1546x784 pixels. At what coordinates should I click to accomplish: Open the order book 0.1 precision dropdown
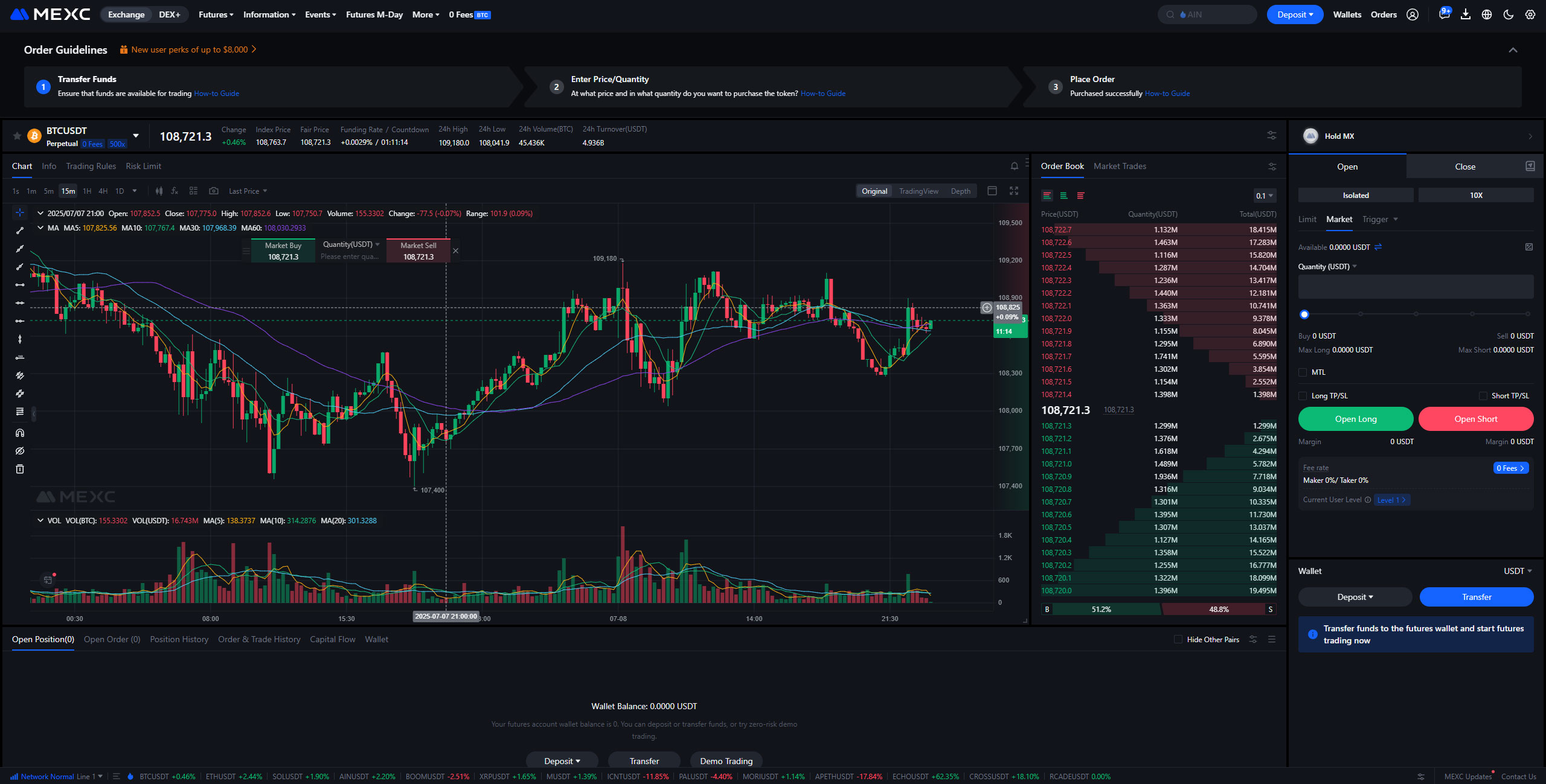click(1265, 196)
